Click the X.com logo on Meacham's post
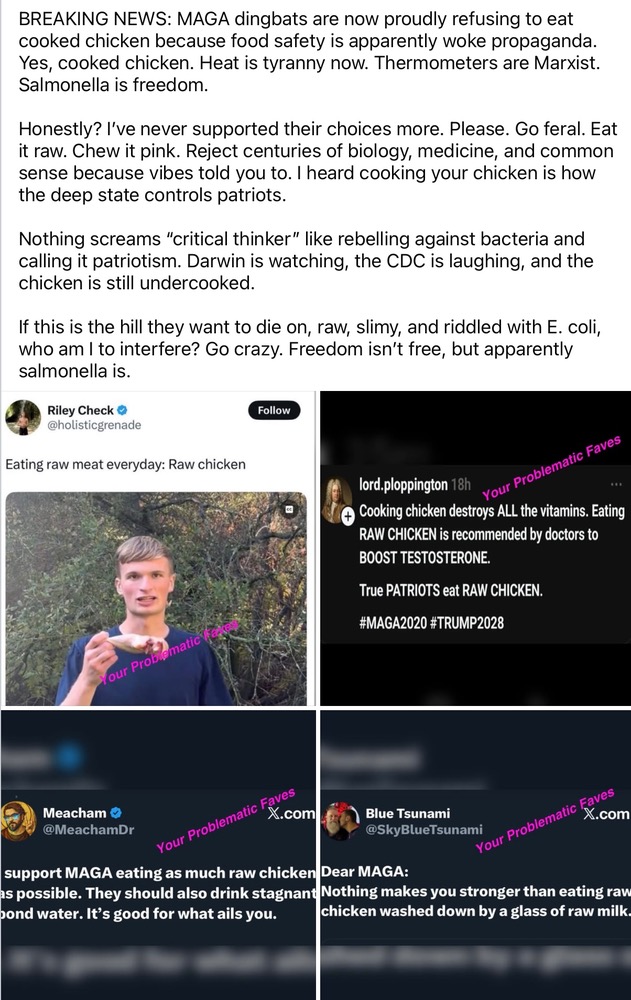Image resolution: width=631 pixels, height=1000 pixels. 291,814
